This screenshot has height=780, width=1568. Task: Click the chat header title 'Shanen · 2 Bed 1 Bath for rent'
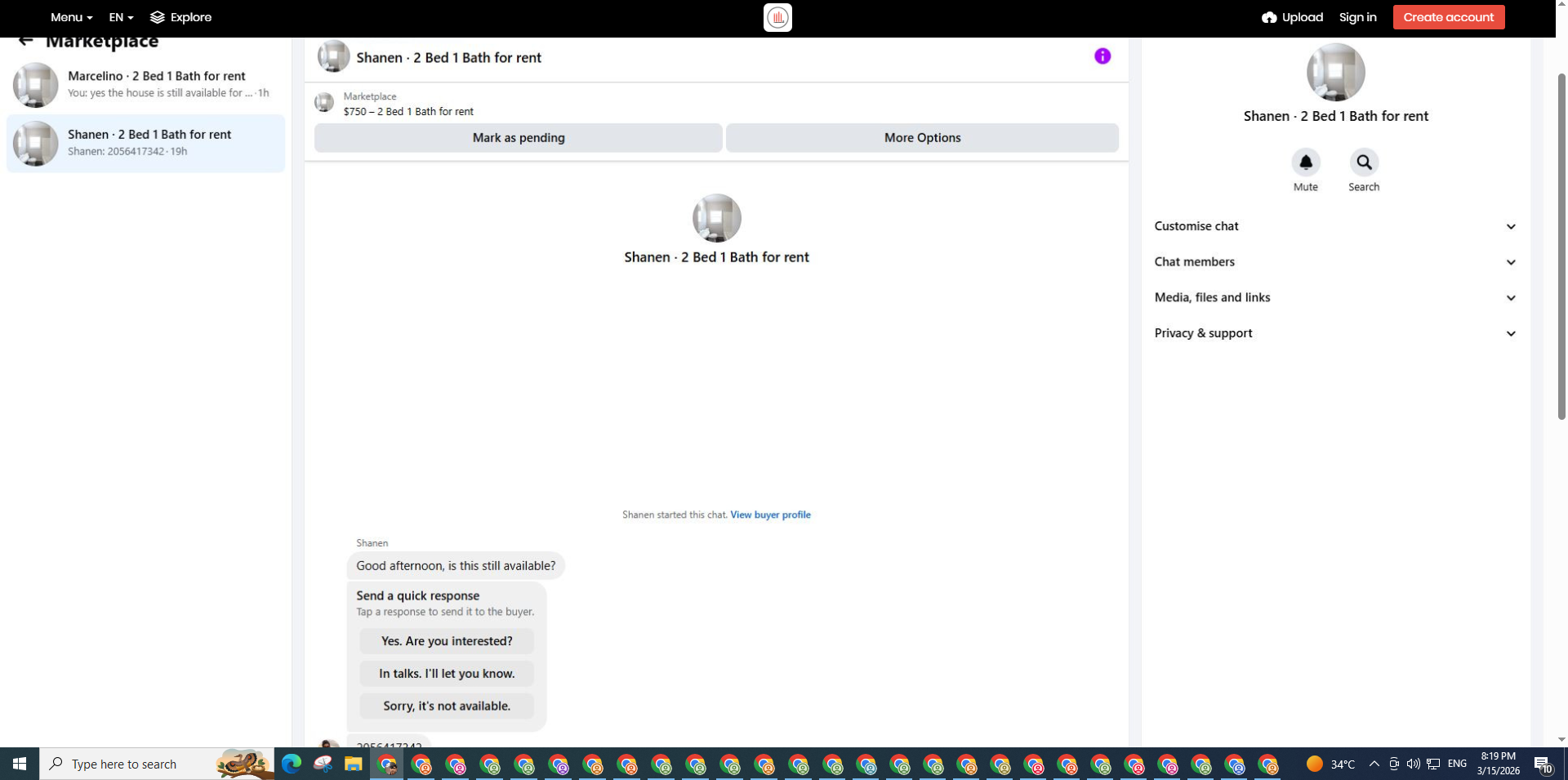pos(448,58)
